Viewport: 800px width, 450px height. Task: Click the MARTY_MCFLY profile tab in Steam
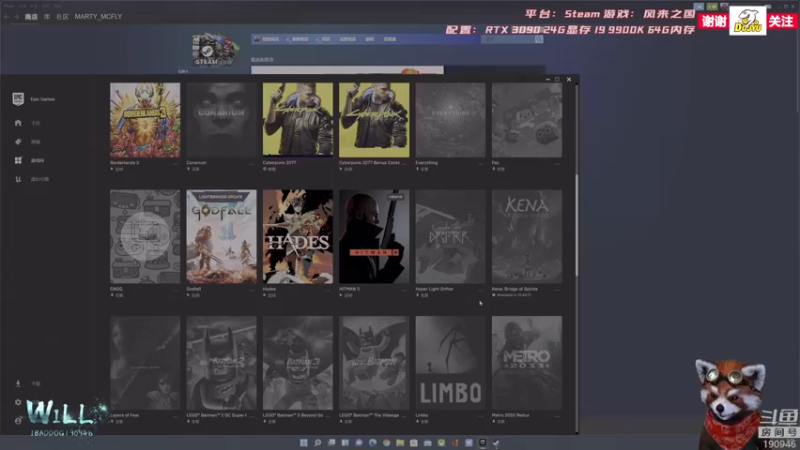point(98,16)
